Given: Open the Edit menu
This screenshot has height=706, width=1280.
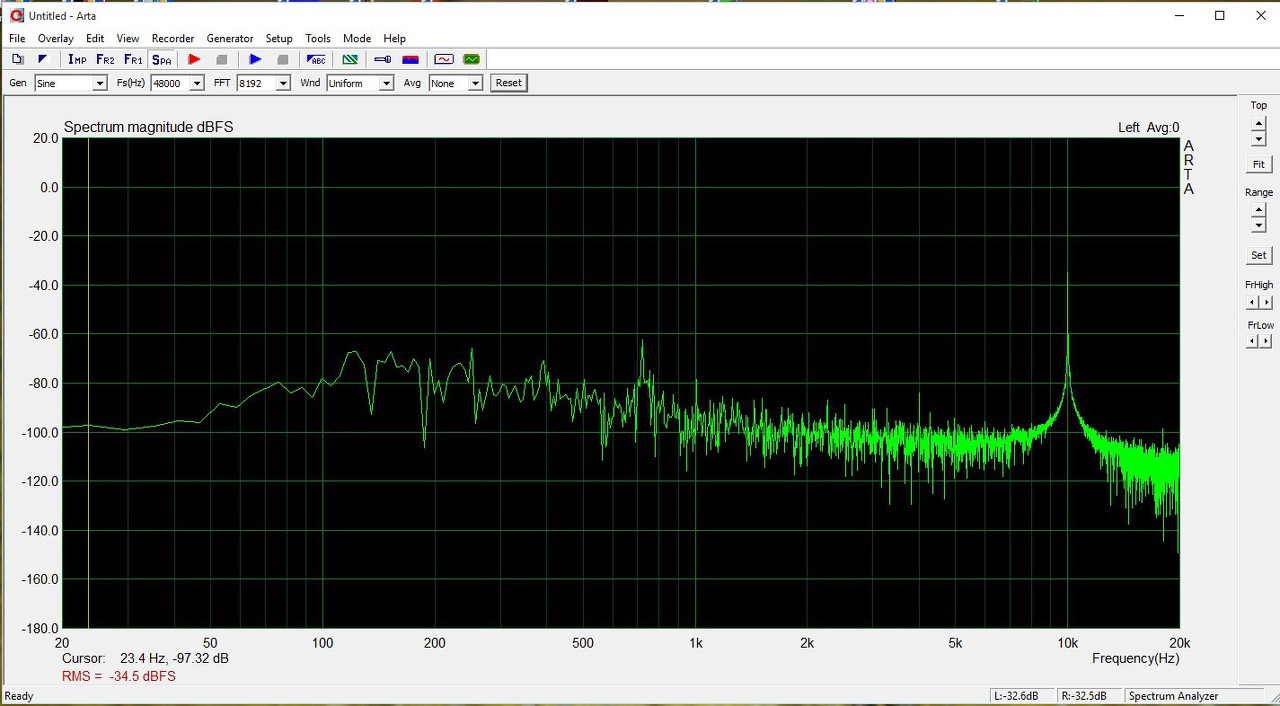Looking at the screenshot, I should coord(95,38).
